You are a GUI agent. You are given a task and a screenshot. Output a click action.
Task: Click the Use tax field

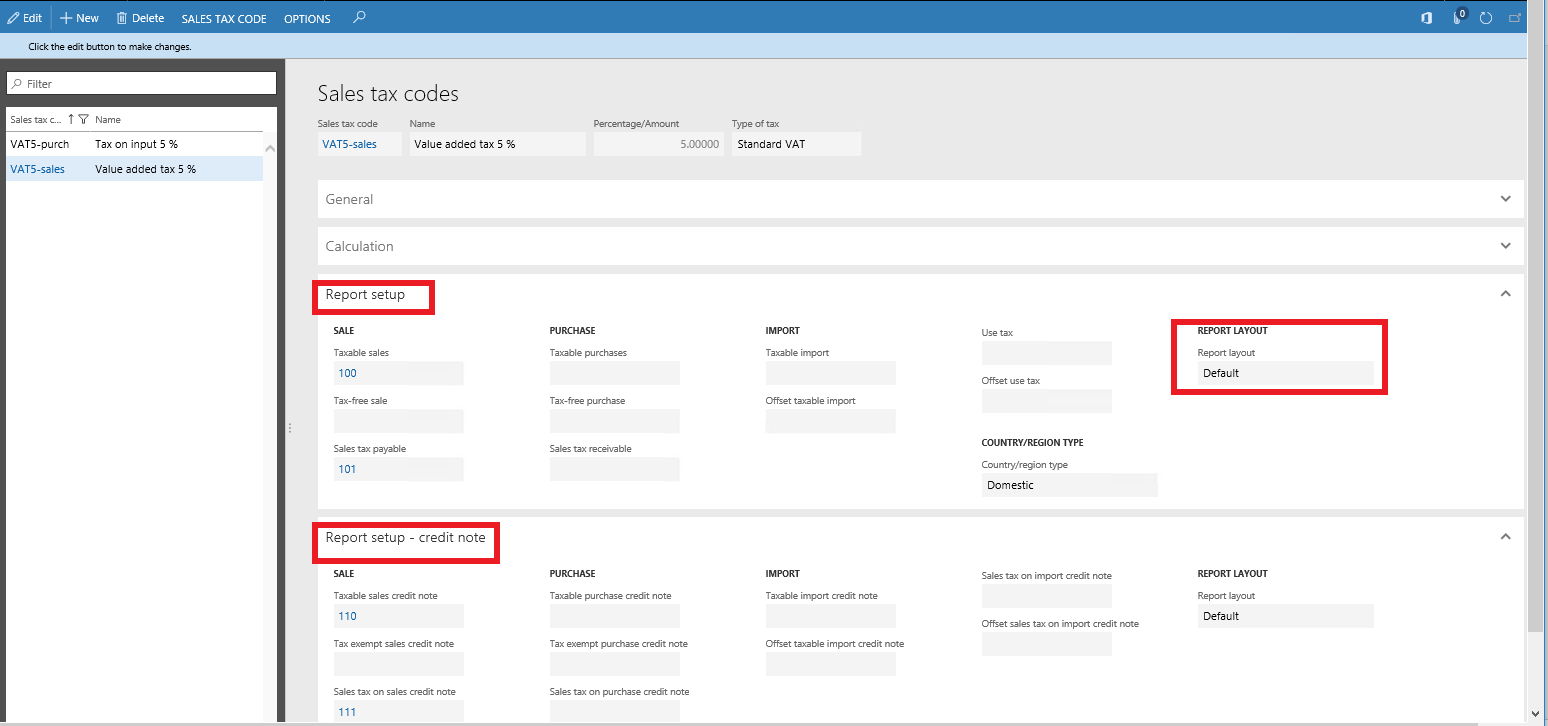[1046, 353]
